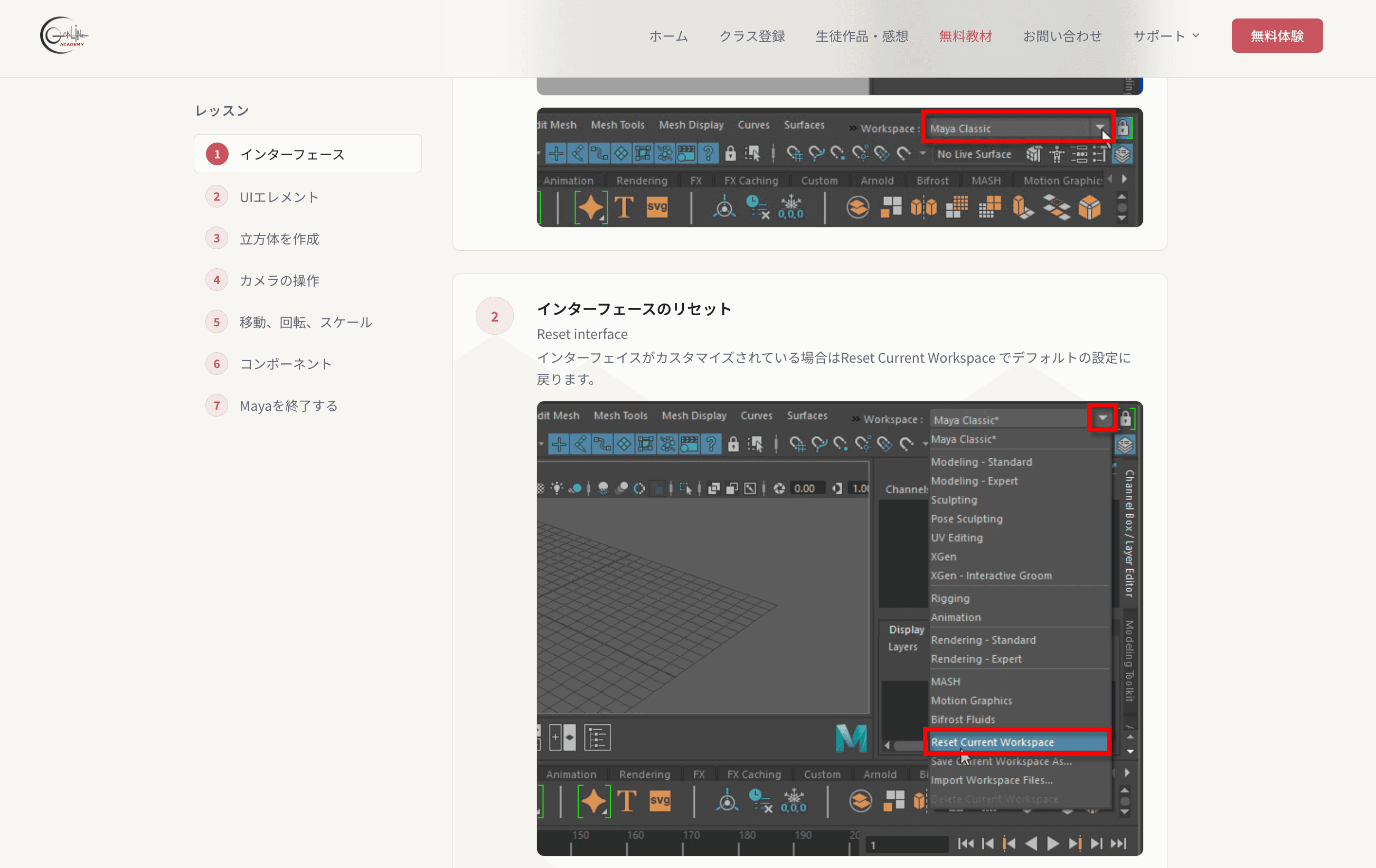Toggle the selection lock icon in the toolbar

pyautogui.click(x=730, y=153)
